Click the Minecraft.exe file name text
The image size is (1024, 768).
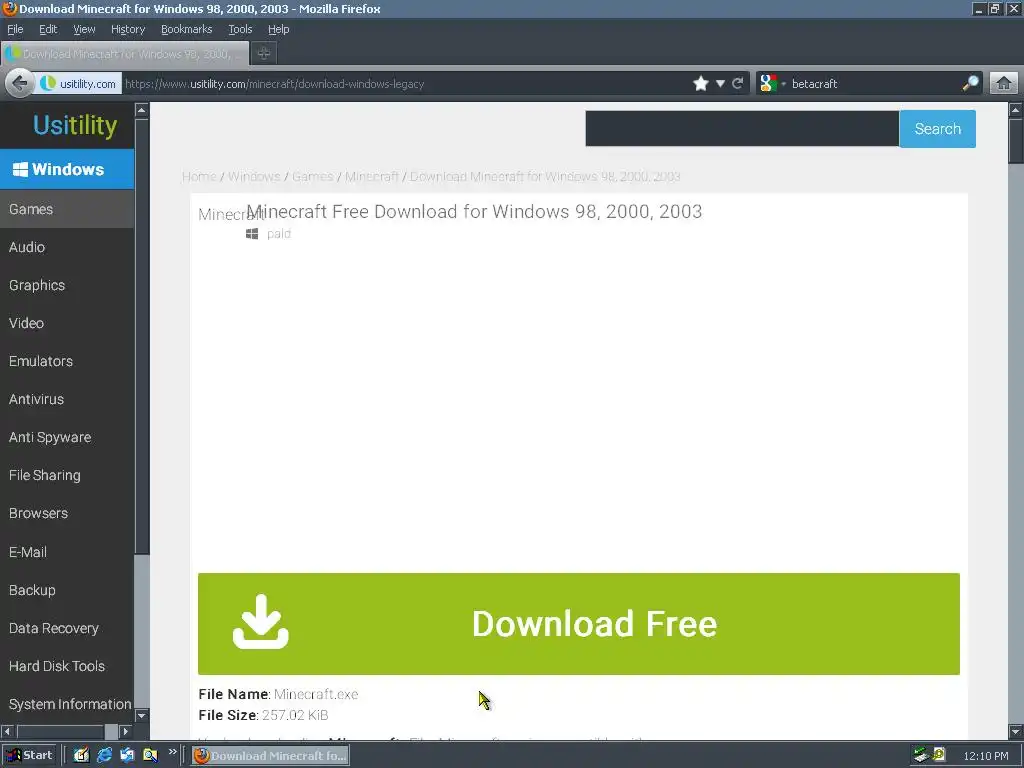pos(316,694)
